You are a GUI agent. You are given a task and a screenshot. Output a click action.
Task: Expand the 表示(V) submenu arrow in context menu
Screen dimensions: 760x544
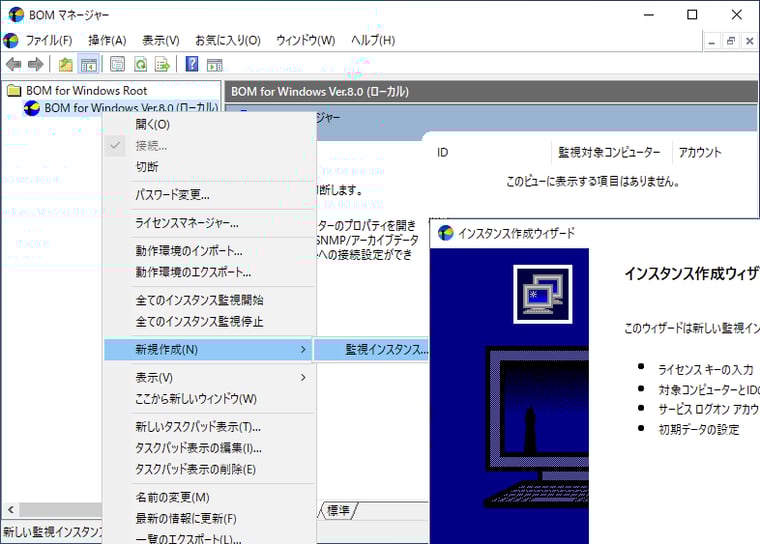coord(303,378)
